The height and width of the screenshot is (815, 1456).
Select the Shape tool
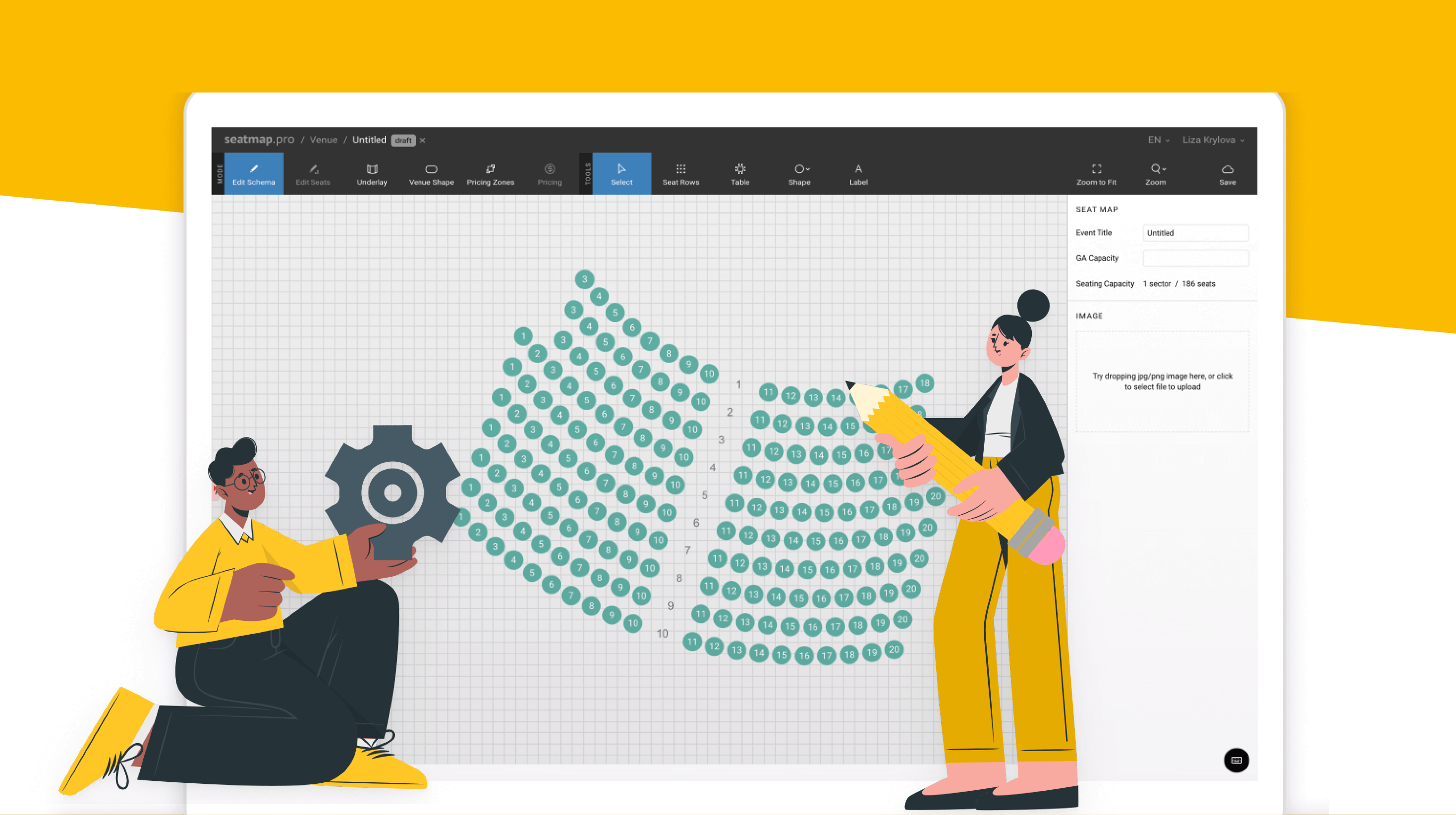coord(798,173)
